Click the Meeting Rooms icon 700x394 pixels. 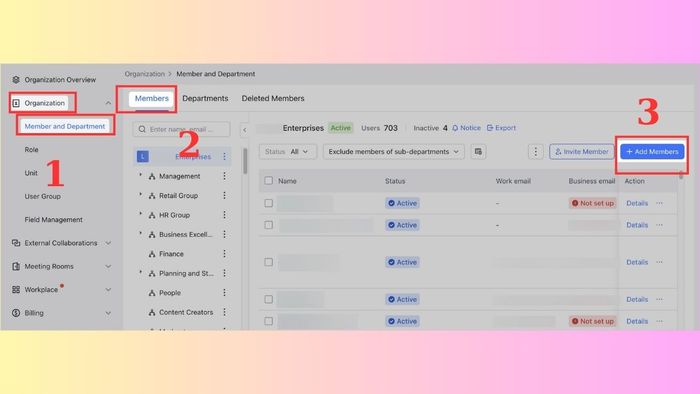(x=16, y=266)
